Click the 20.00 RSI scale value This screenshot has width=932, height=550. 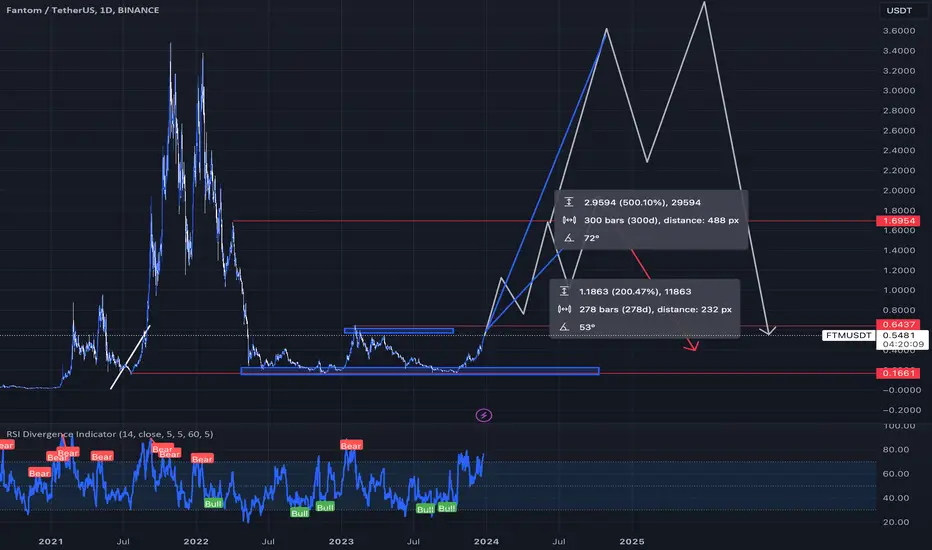(896, 522)
